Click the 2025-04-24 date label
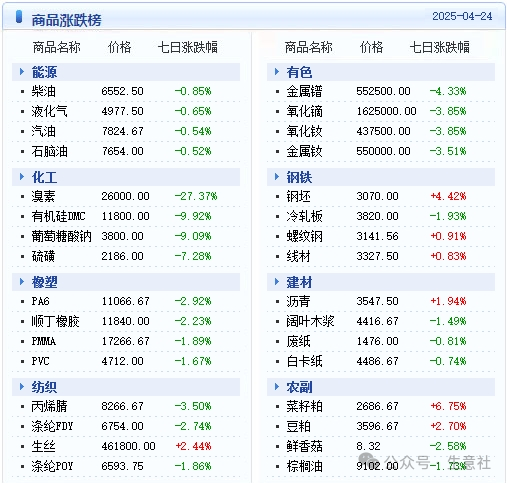This screenshot has width=507, height=483. (462, 16)
